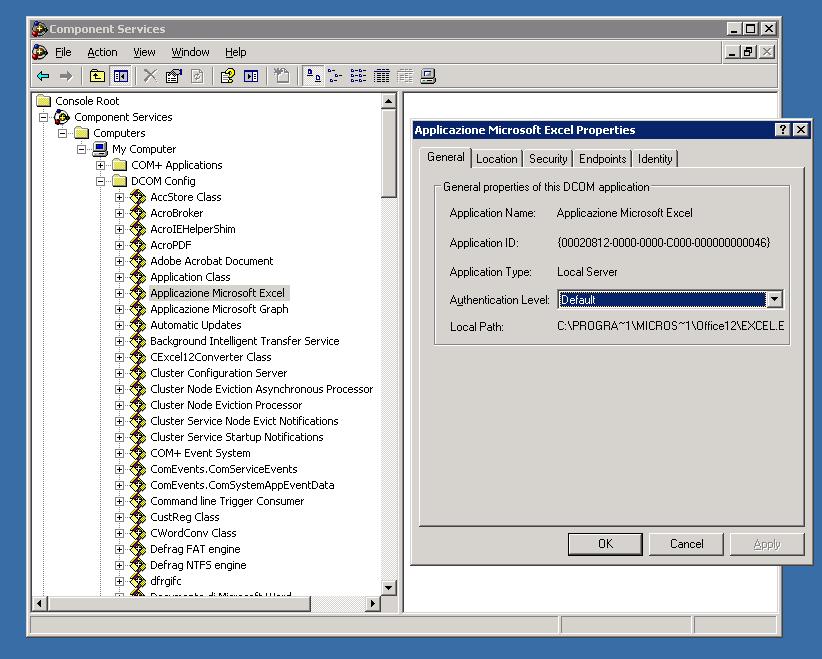The image size is (822, 659).
Task: Switch to Large Icons view
Action: [313, 77]
